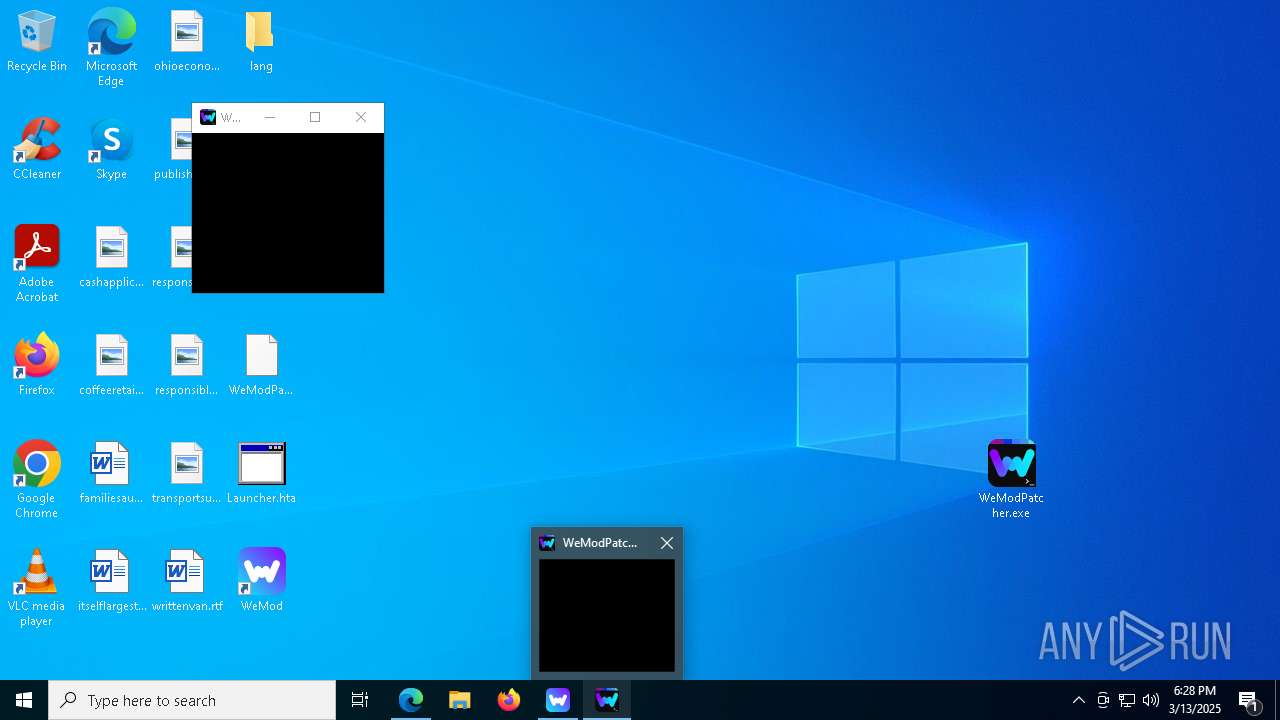Image resolution: width=1280 pixels, height=720 pixels.
Task: Select the WeModPa... blank file icon
Action: tap(261, 365)
